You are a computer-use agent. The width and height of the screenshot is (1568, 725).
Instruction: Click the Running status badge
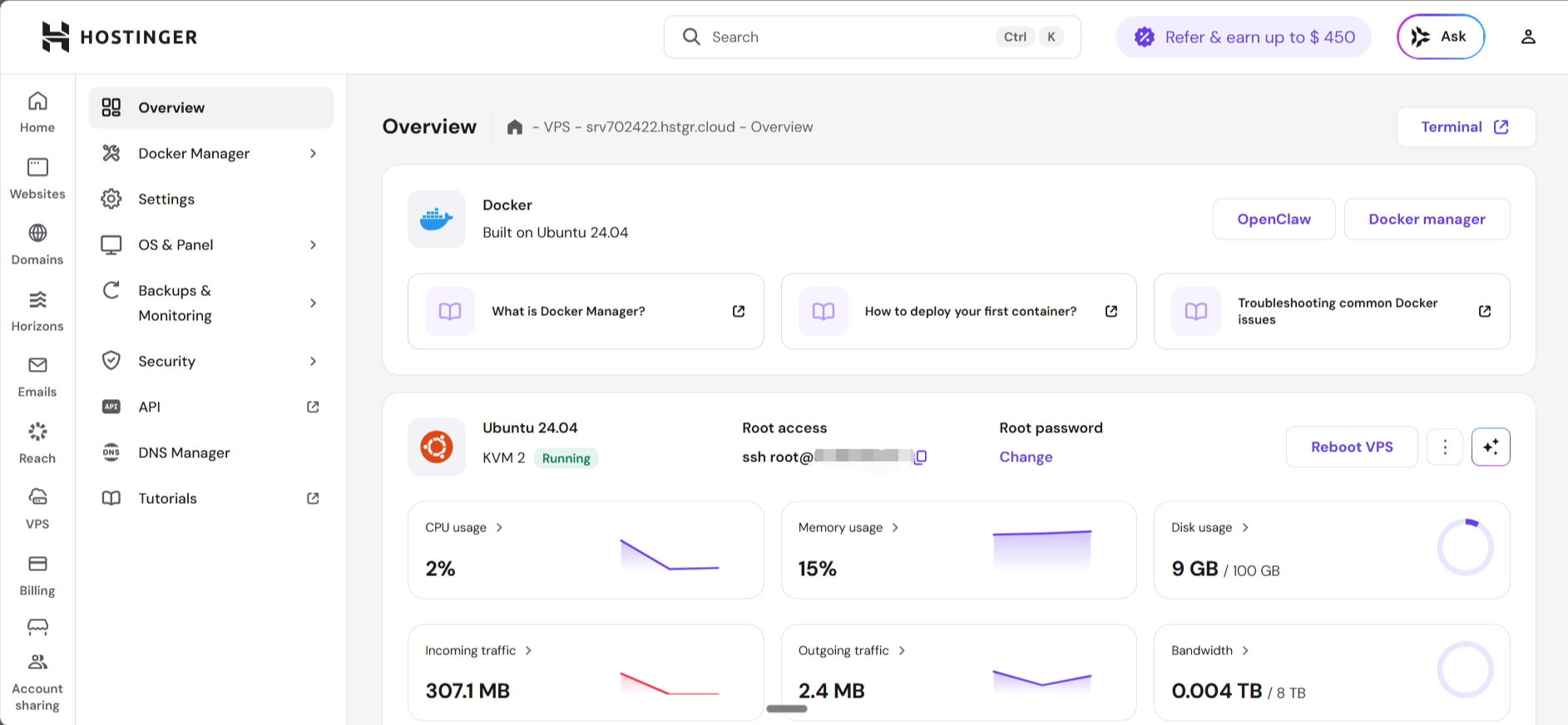(566, 458)
